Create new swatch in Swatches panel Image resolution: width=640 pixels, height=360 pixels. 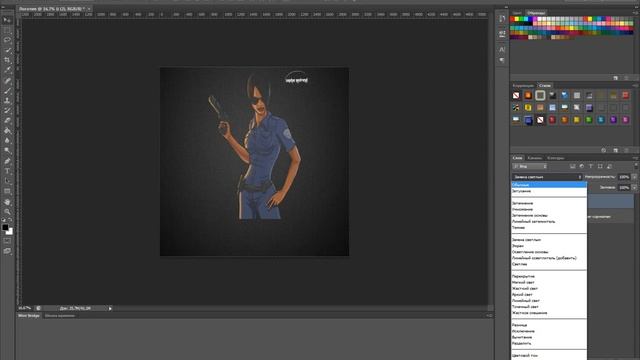tap(616, 78)
